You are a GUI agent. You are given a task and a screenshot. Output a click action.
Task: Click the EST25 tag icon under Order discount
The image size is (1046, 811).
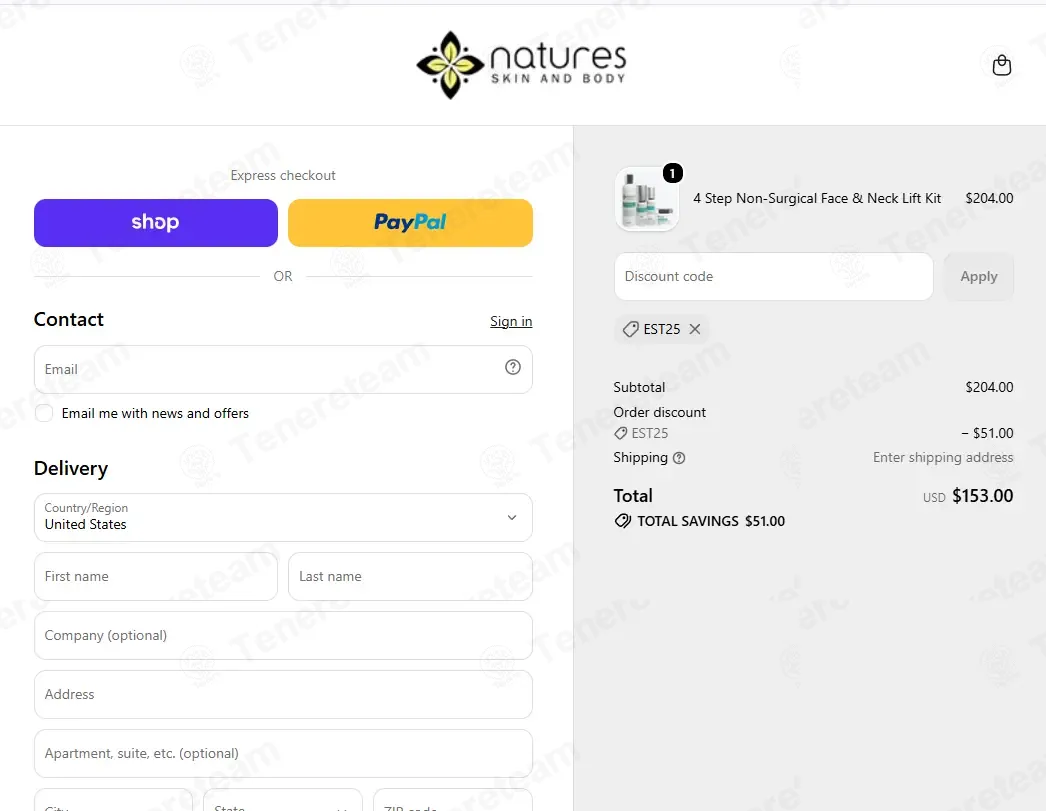[x=620, y=434]
